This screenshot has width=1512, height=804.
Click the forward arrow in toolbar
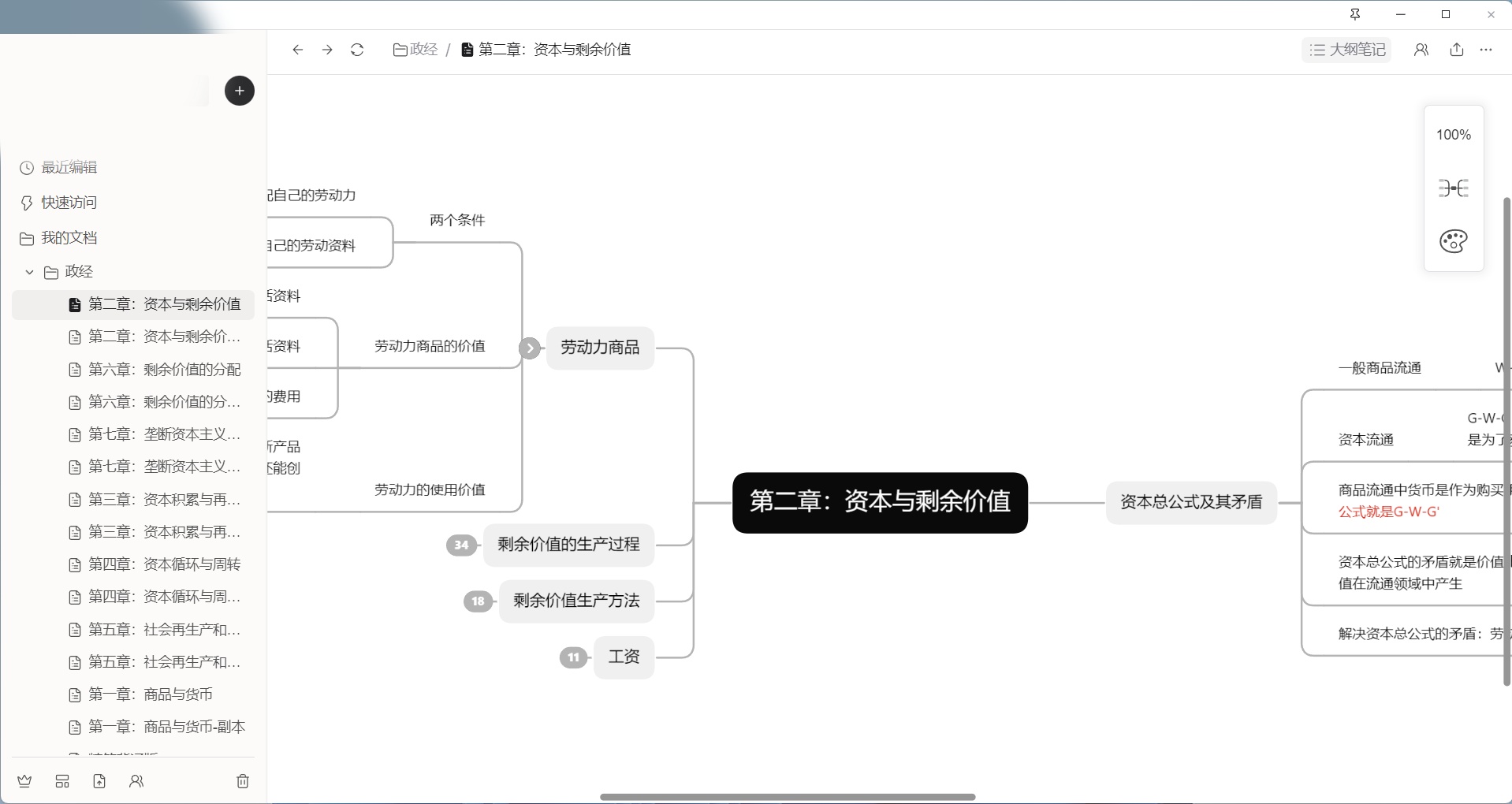327,50
